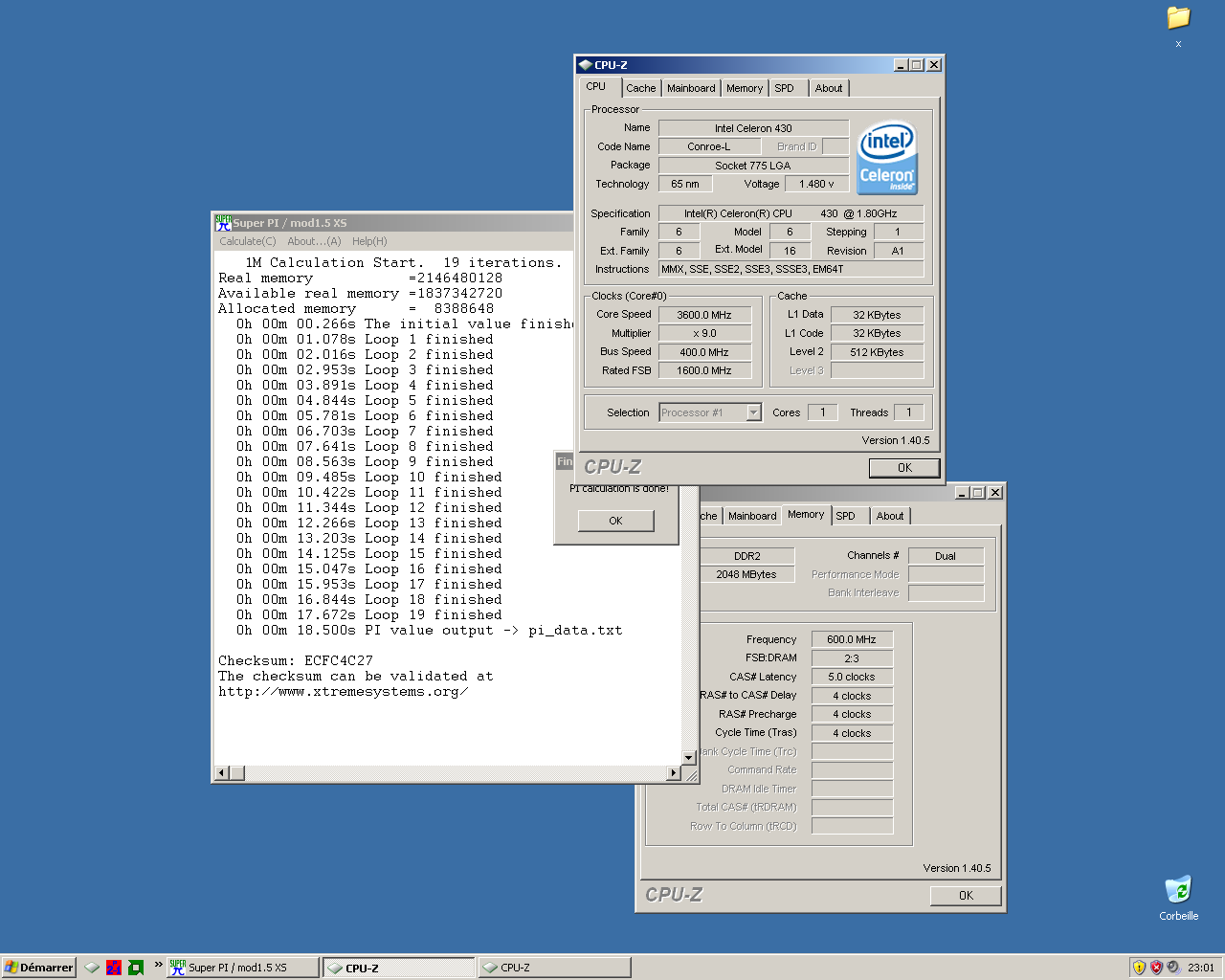Screen dimensions: 1225x980
Task: Click the red security alert shield tray icon
Action: pyautogui.click(x=1156, y=968)
